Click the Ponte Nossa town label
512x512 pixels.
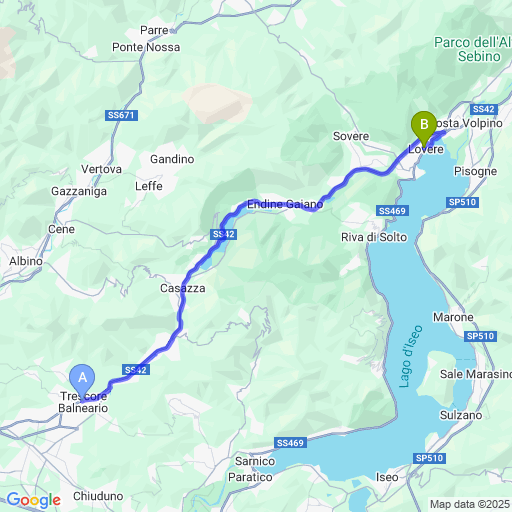[146, 47]
